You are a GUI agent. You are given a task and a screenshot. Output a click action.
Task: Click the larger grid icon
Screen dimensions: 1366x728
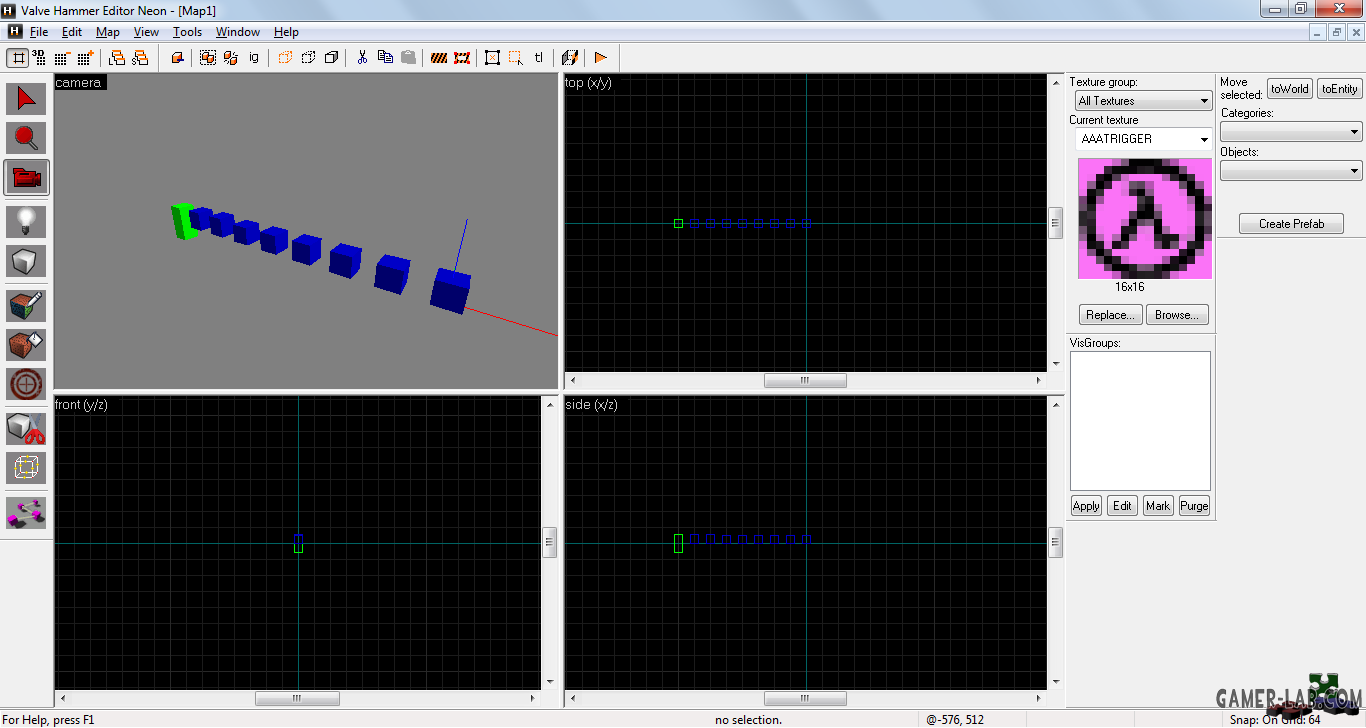click(84, 58)
